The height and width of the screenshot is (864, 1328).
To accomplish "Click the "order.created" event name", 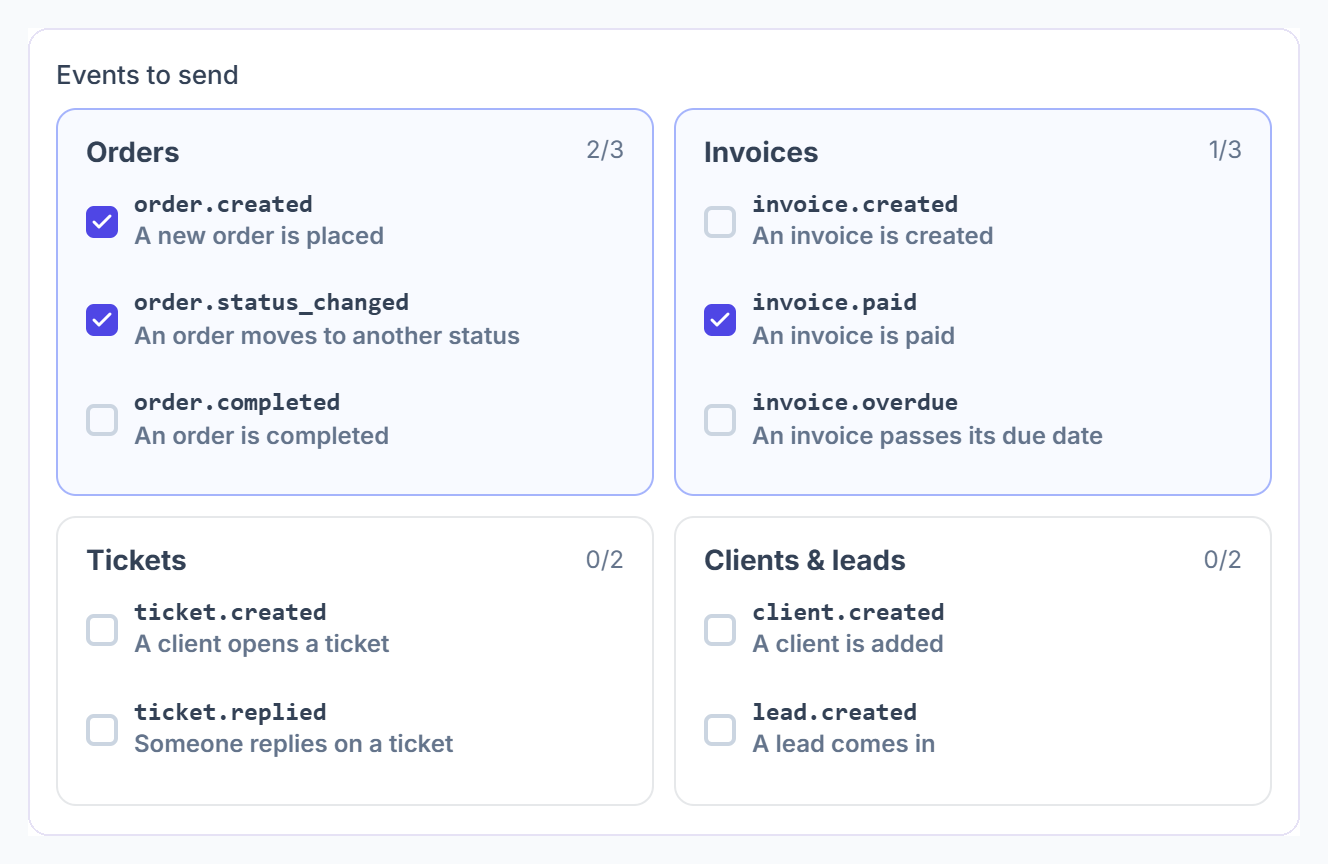I will pyautogui.click(x=224, y=204).
